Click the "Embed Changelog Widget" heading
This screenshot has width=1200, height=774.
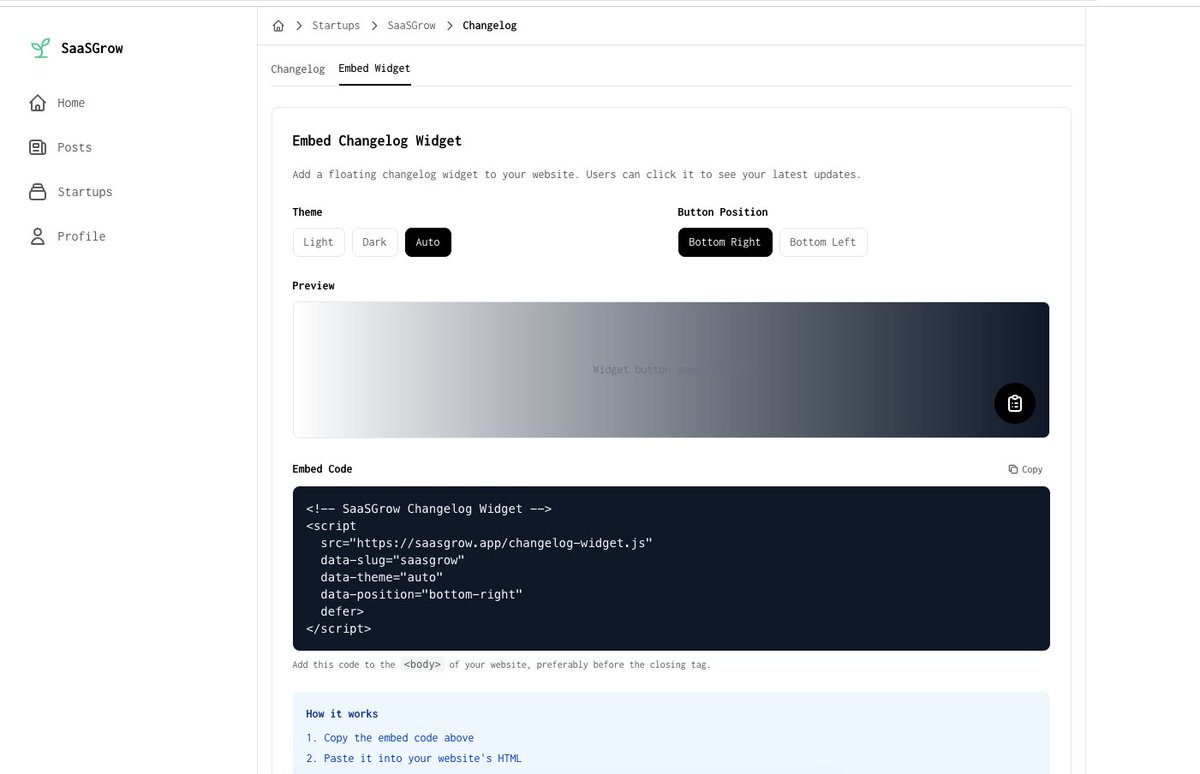[x=377, y=141]
